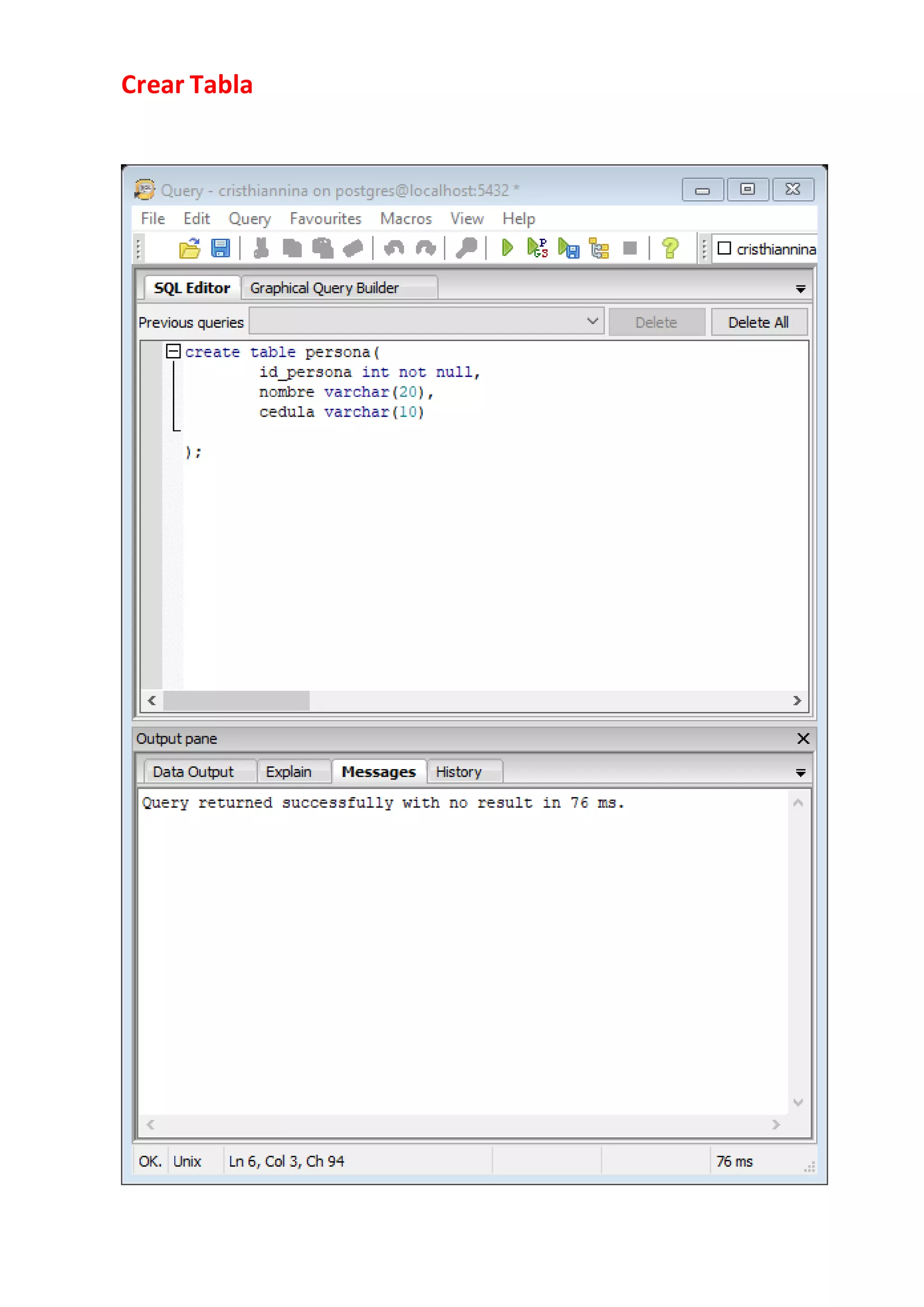Click the Messages pane scroll right arrow
The image size is (924, 1307).
click(776, 1124)
